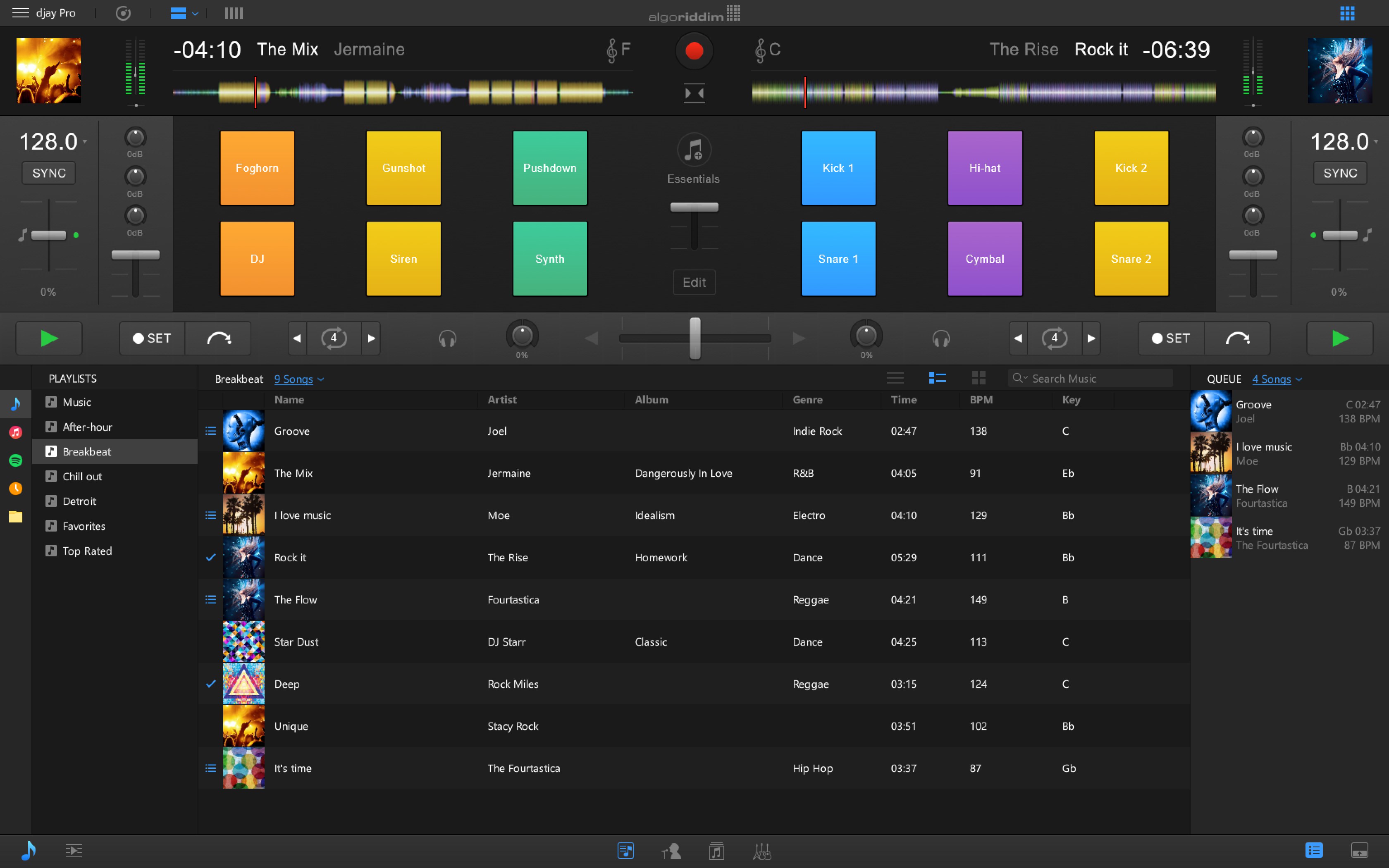1389x868 pixels.
Task: Click the SET cue point button on left deck
Action: (x=152, y=338)
